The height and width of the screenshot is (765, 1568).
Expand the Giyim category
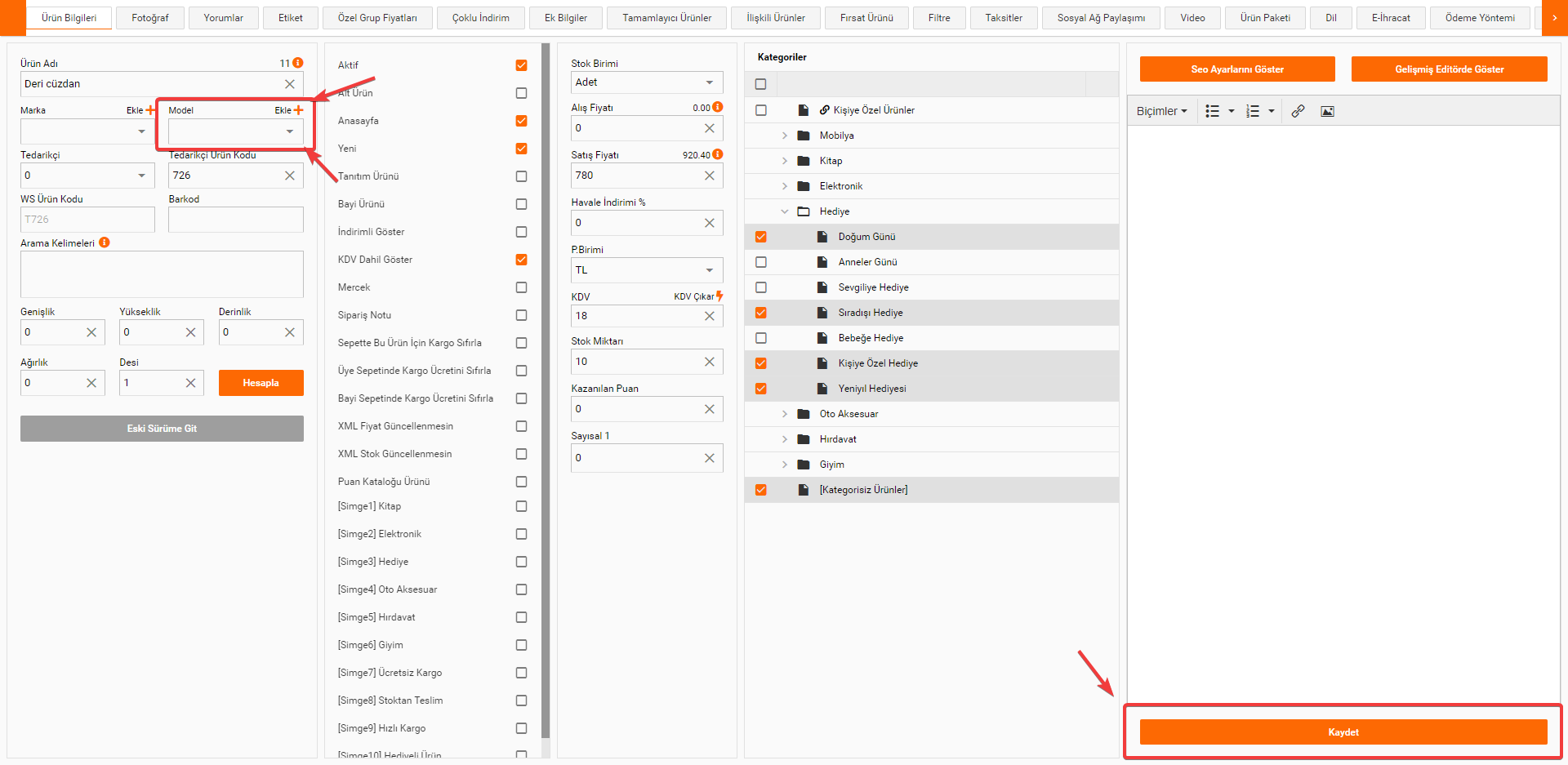[785, 465]
